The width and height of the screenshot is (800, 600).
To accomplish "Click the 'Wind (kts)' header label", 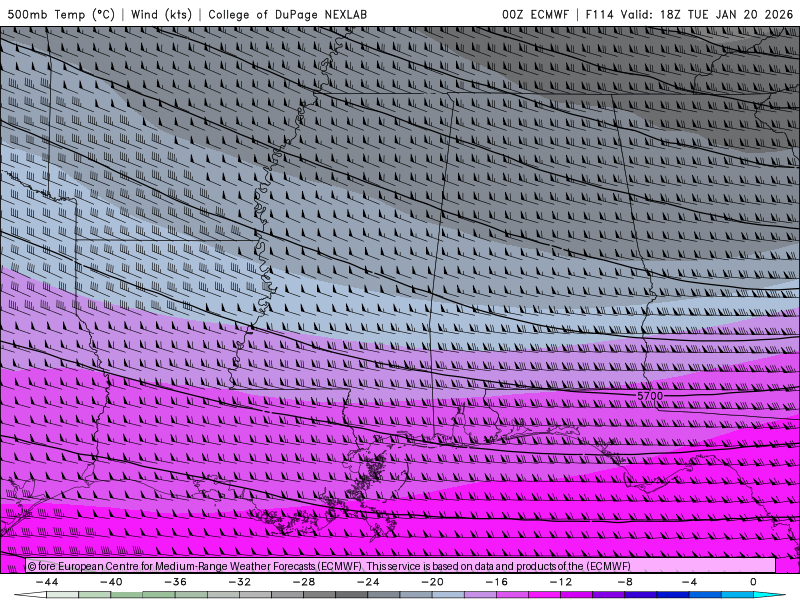I will [x=161, y=14].
